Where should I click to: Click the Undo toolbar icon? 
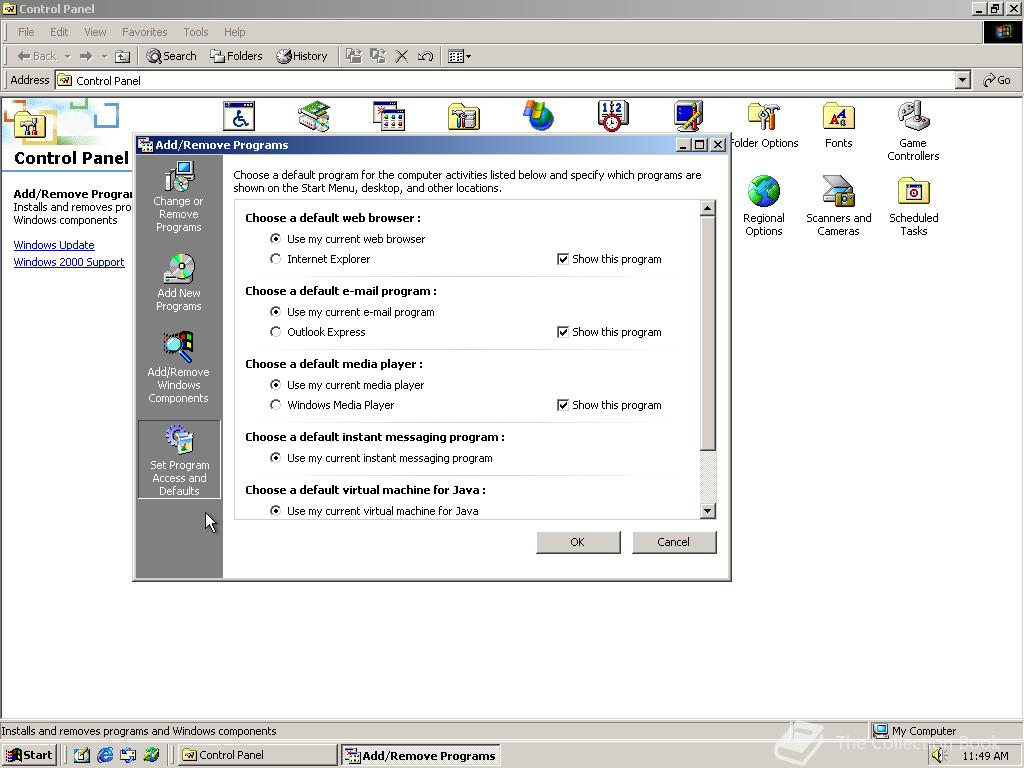[425, 56]
